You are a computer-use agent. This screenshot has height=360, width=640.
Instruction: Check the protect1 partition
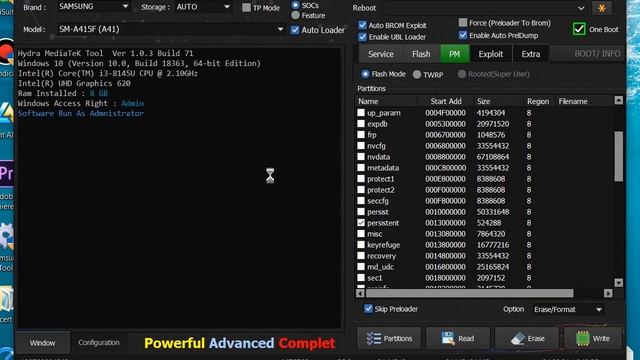[x=361, y=179]
